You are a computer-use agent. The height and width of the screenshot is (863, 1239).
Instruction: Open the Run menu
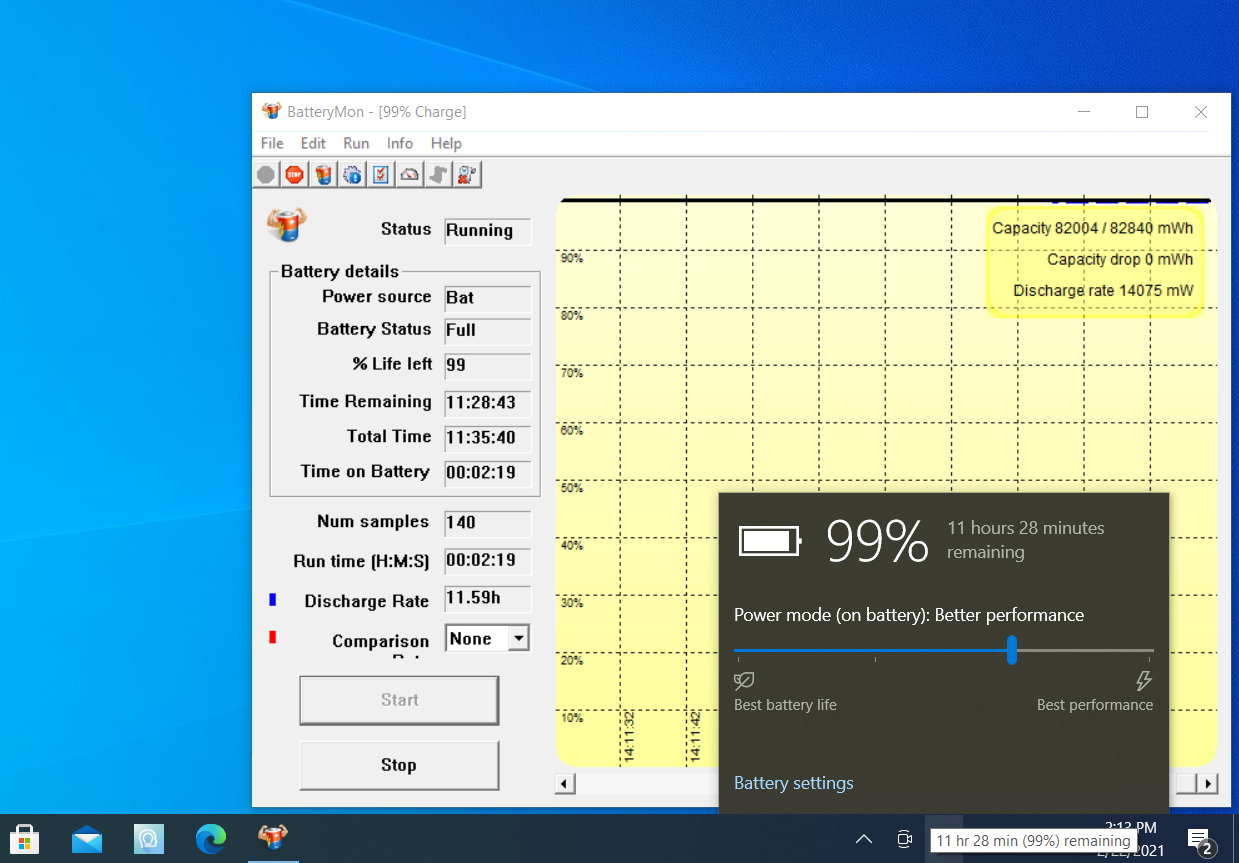pos(356,143)
